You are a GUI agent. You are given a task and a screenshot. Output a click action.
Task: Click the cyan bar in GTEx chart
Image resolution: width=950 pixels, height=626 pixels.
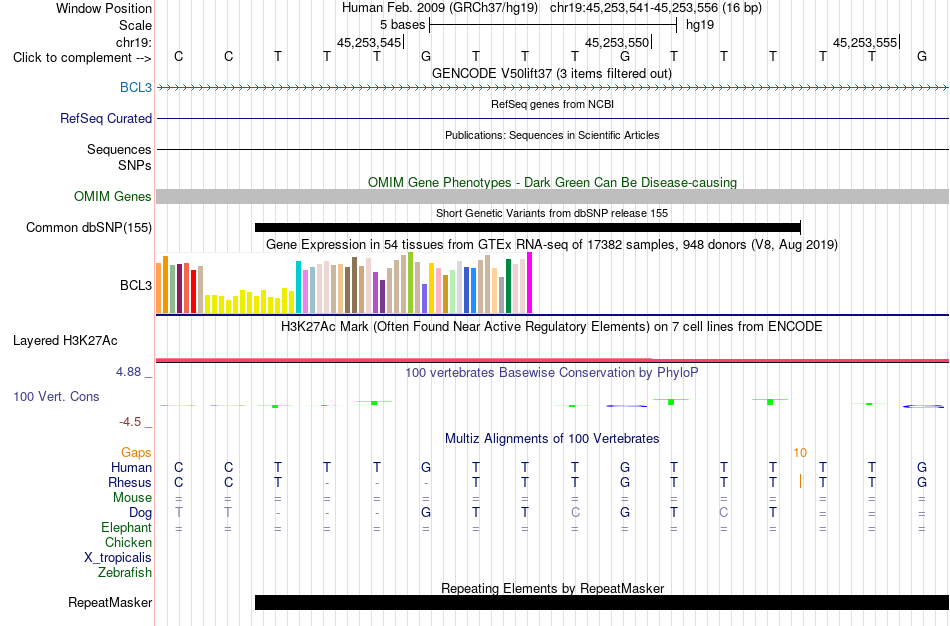pyautogui.click(x=298, y=287)
